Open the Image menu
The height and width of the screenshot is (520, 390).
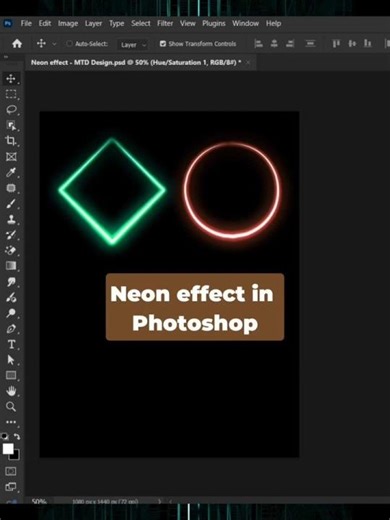(68, 23)
